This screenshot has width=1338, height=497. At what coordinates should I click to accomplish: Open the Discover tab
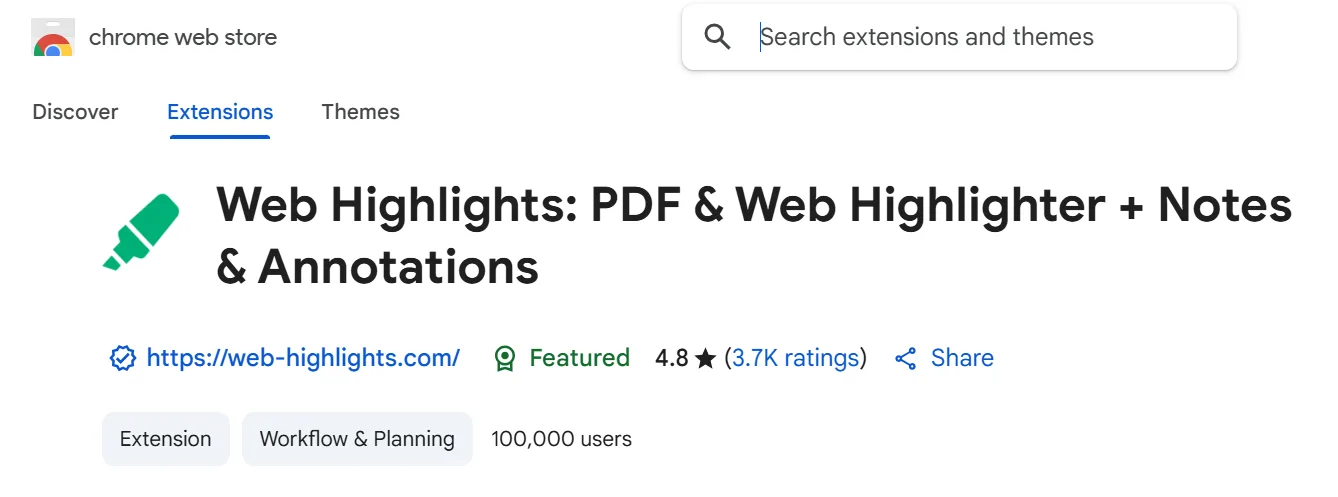click(x=75, y=112)
